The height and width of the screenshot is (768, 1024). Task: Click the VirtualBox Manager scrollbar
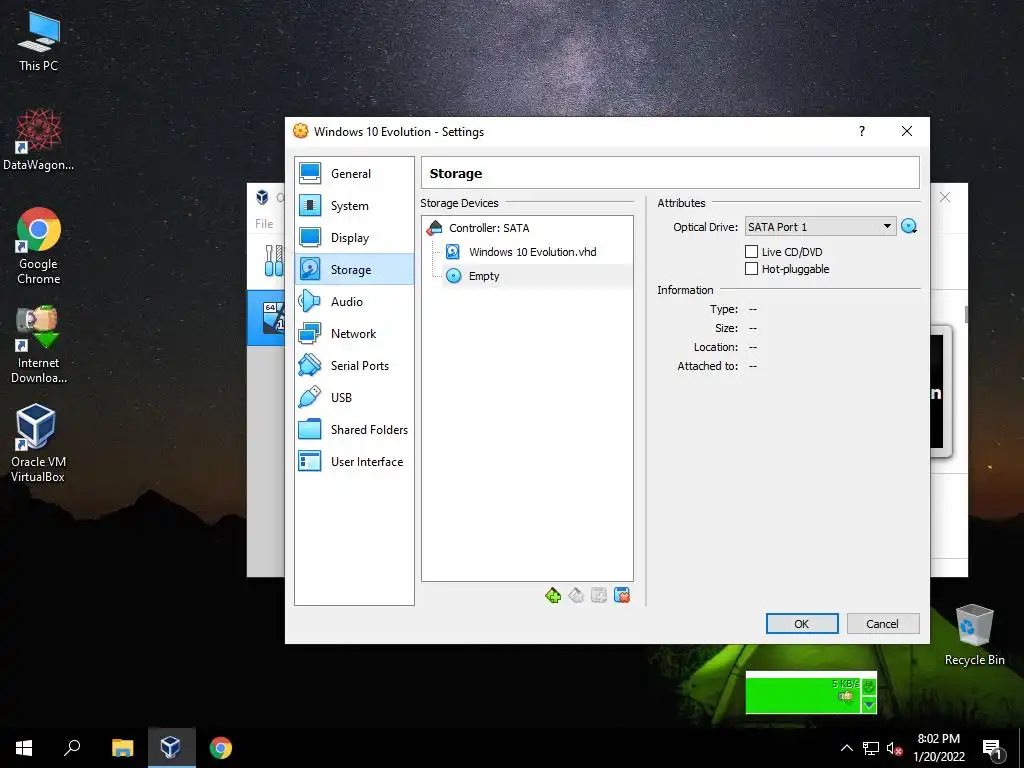tap(966, 313)
